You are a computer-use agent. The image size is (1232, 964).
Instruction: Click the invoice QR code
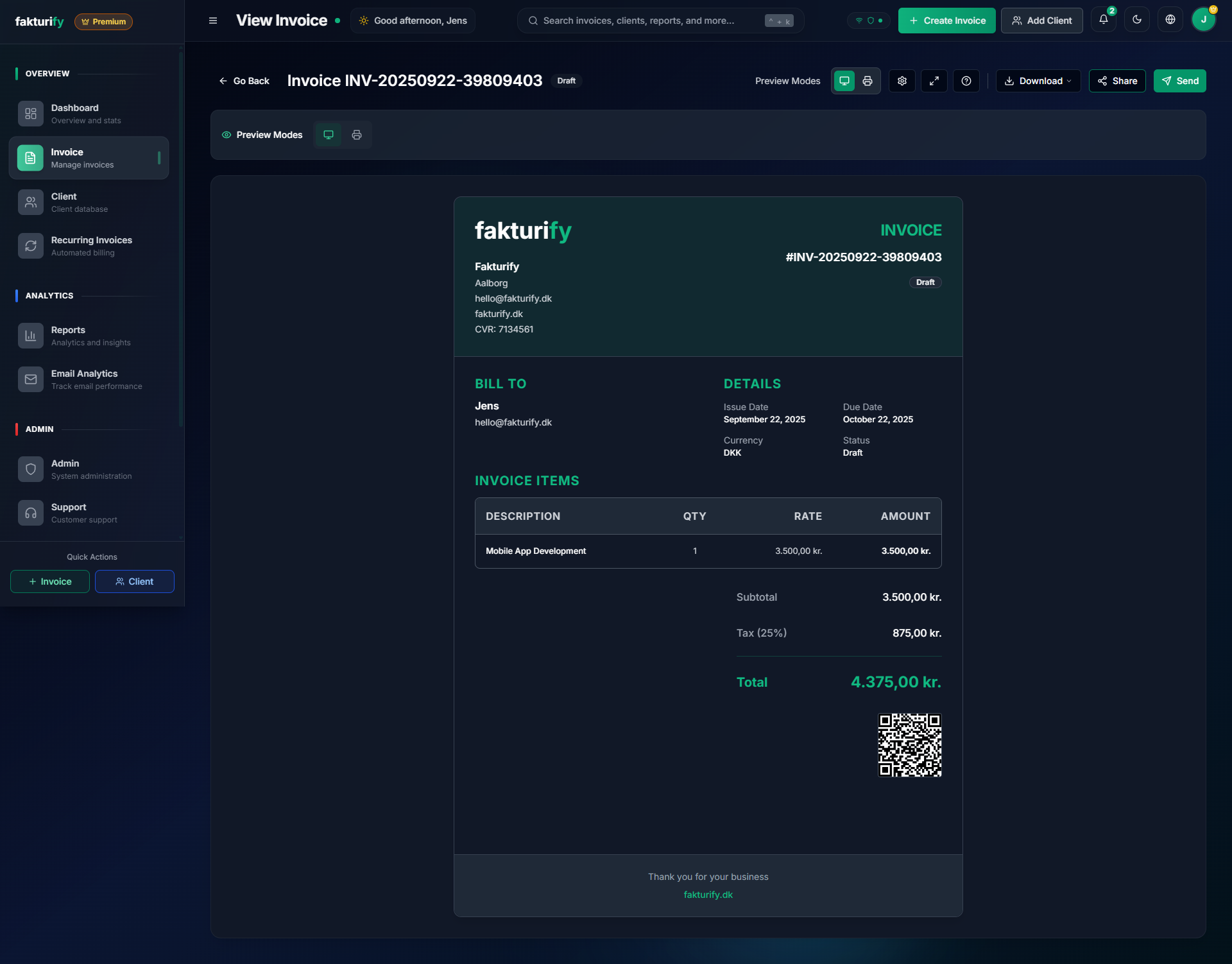pos(909,745)
